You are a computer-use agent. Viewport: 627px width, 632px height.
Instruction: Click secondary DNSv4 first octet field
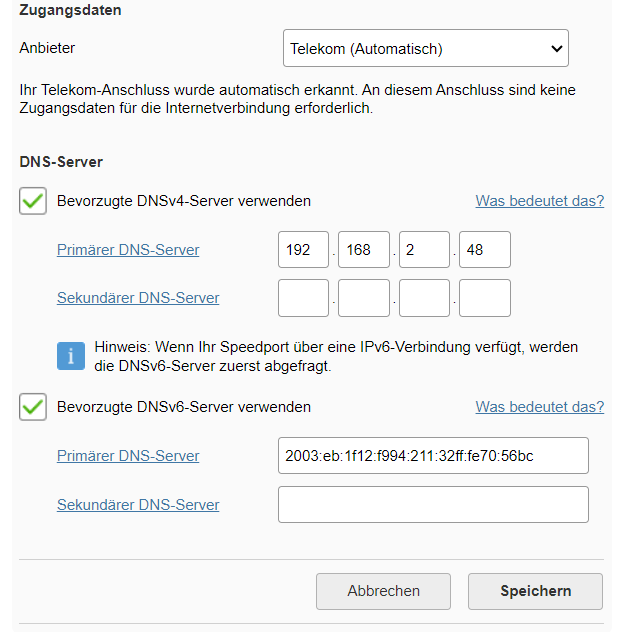coord(304,298)
